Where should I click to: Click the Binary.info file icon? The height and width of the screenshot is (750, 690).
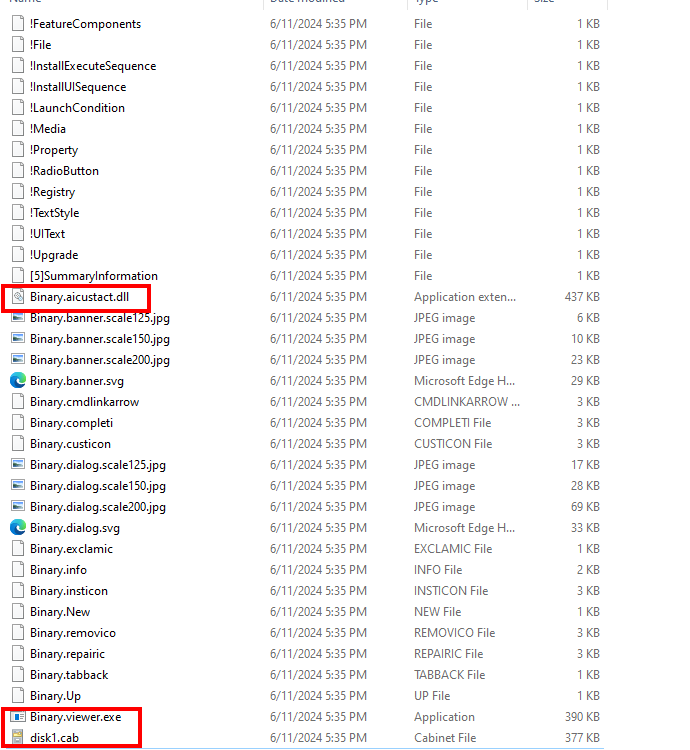pyautogui.click(x=18, y=570)
